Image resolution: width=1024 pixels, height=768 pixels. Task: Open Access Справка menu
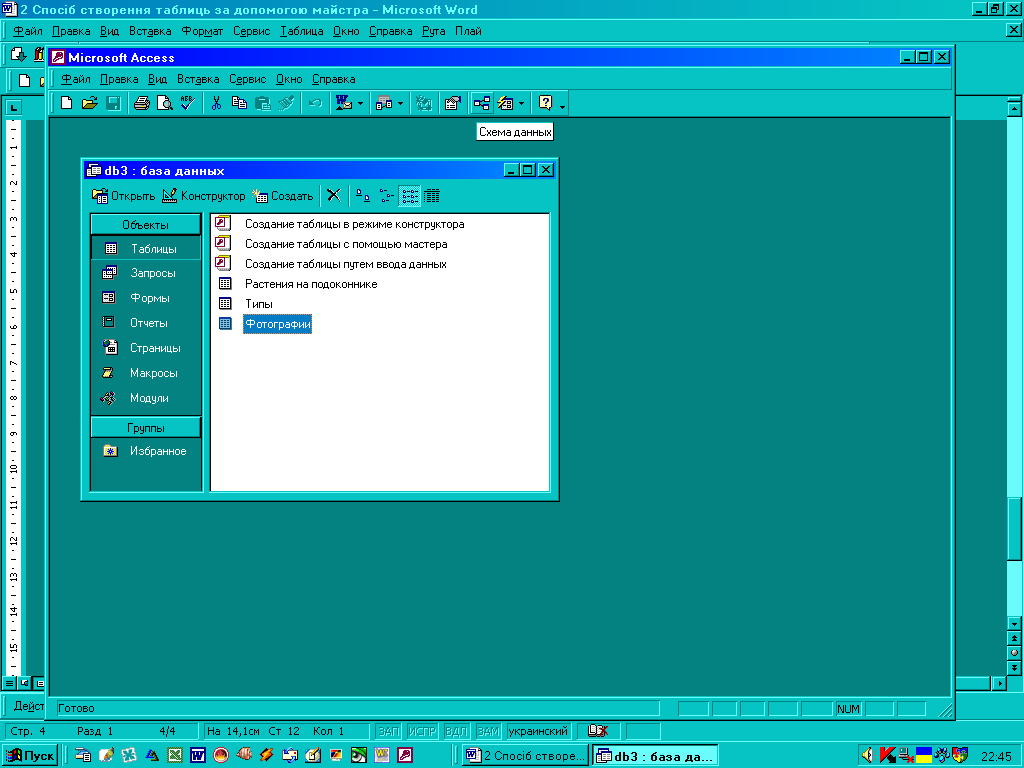333,79
